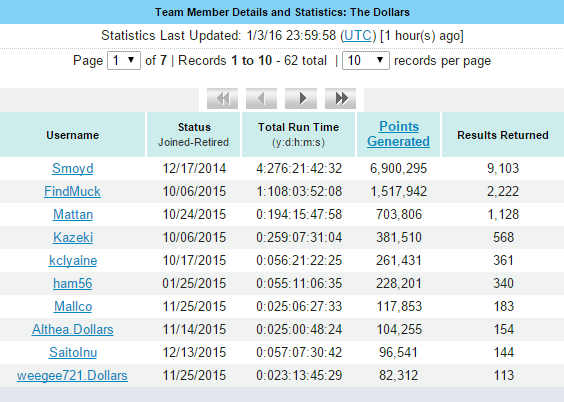Go to previous page arrow
Image resolution: width=564 pixels, height=402 pixels.
click(261, 98)
